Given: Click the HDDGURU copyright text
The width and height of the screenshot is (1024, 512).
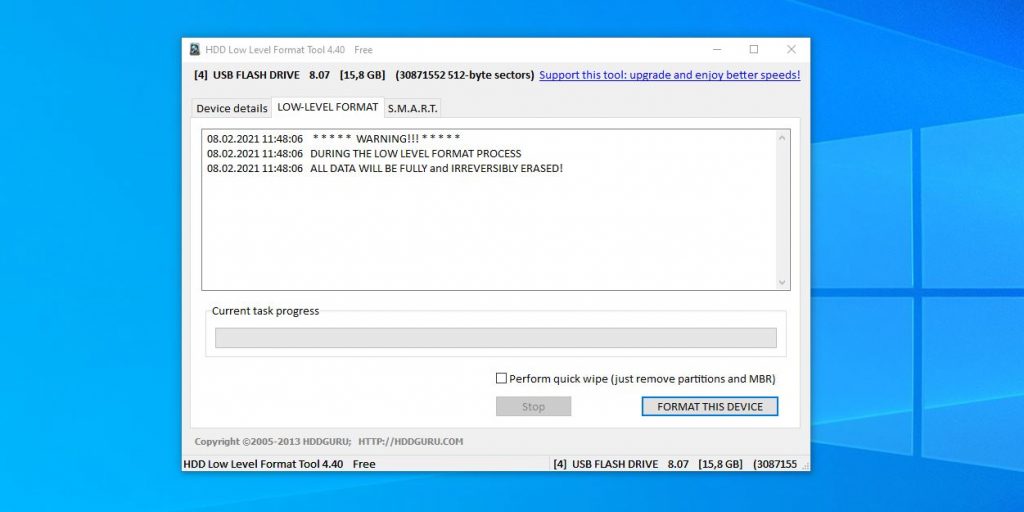Looking at the screenshot, I should coord(328,441).
